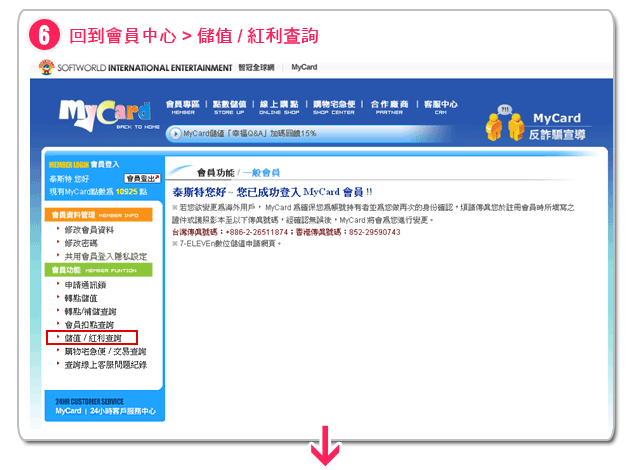Open 共用會員登入隱私設定
Image resolution: width=635 pixels, height=470 pixels.
pos(106,256)
